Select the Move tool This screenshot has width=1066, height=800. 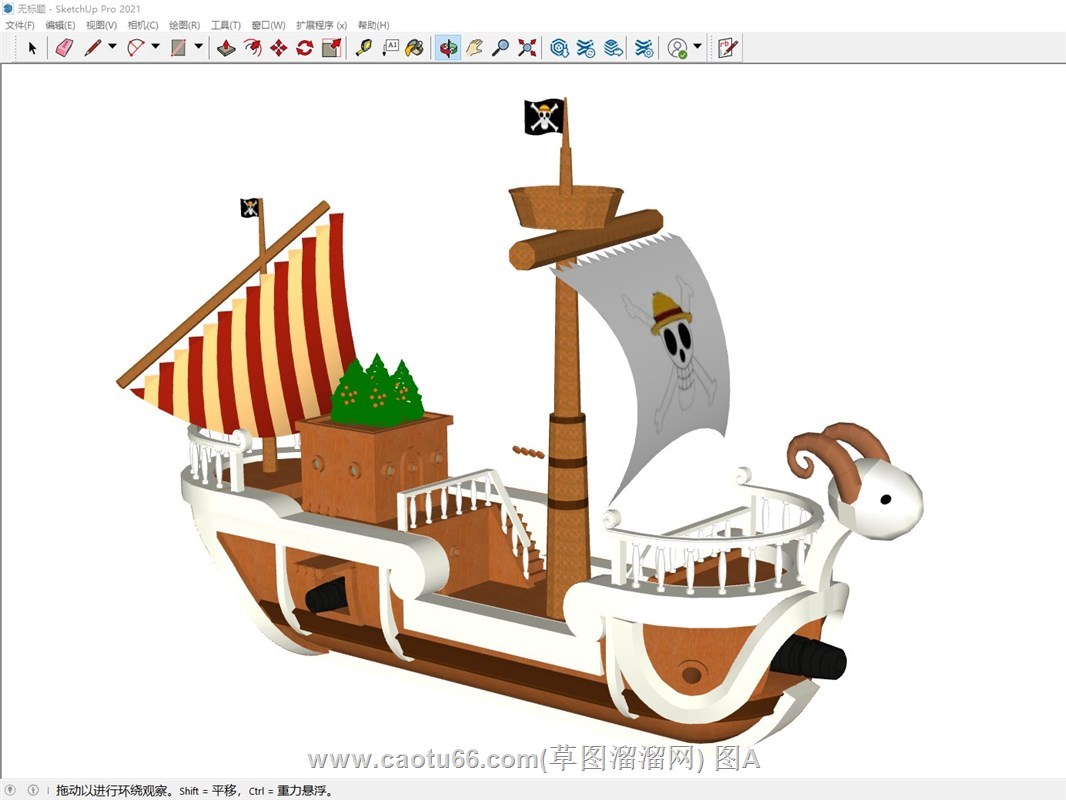coord(279,48)
